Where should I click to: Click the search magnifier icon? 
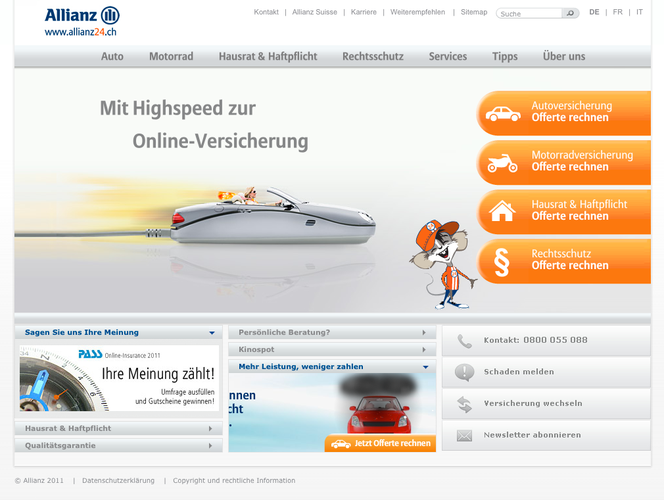tap(570, 14)
